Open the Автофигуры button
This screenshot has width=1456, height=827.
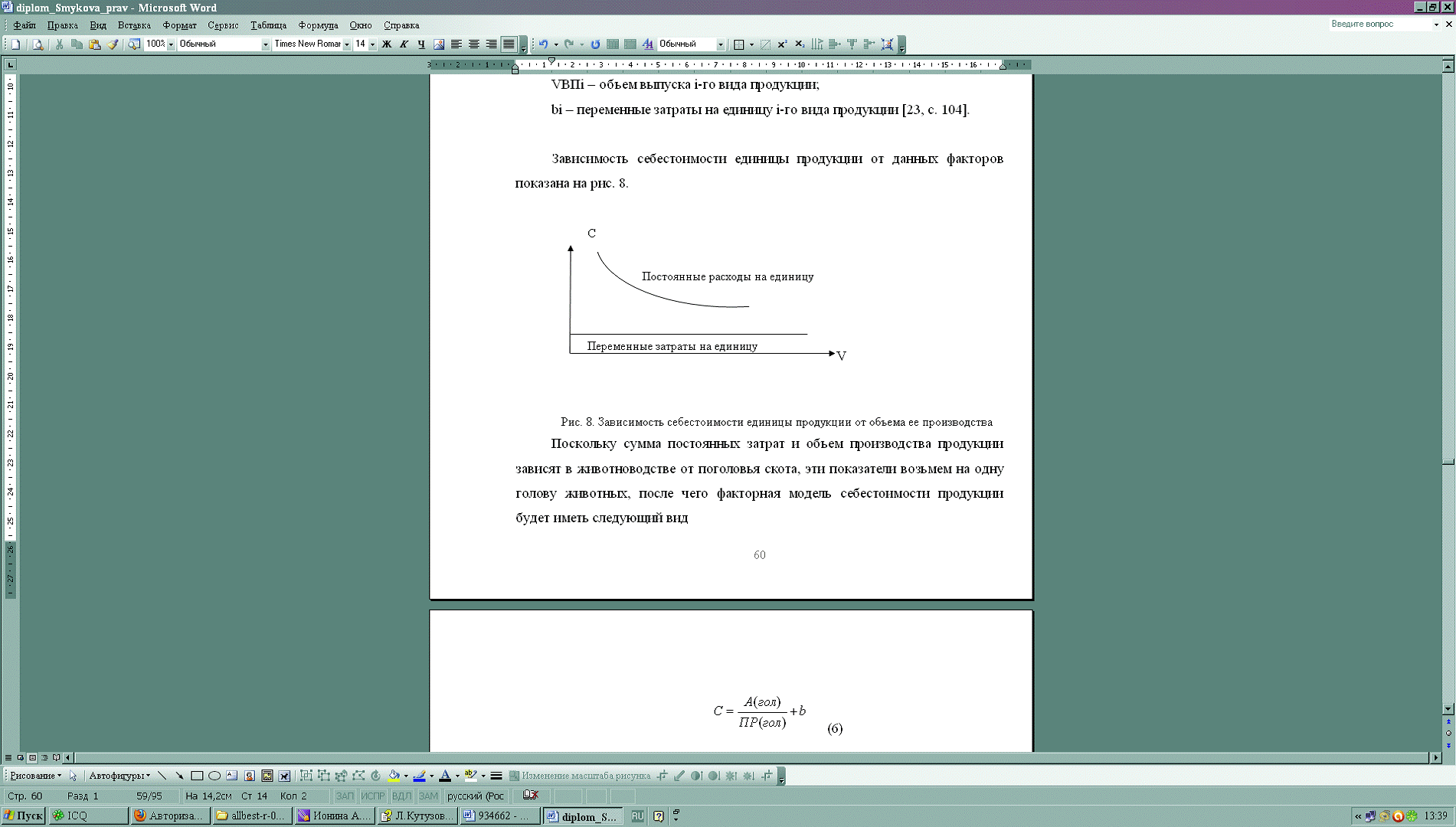pos(119,776)
